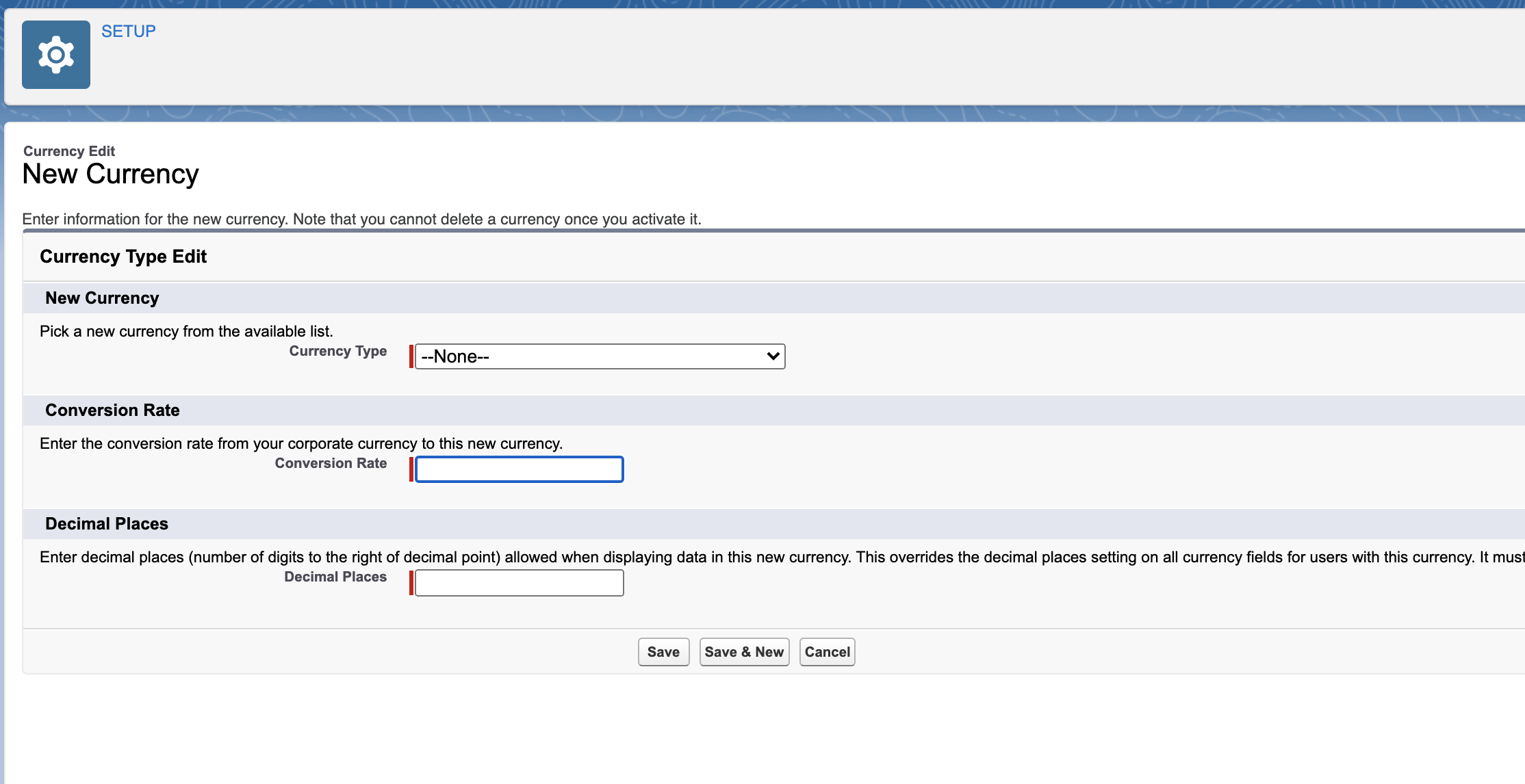Click the bold Decimal Places field label
This screenshot has height=784, width=1525.
point(335,577)
